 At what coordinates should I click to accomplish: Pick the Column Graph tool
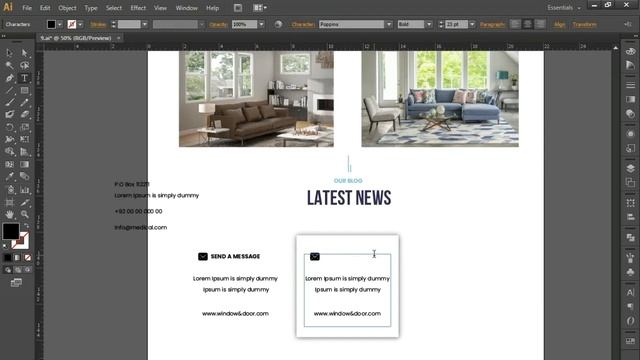24,189
